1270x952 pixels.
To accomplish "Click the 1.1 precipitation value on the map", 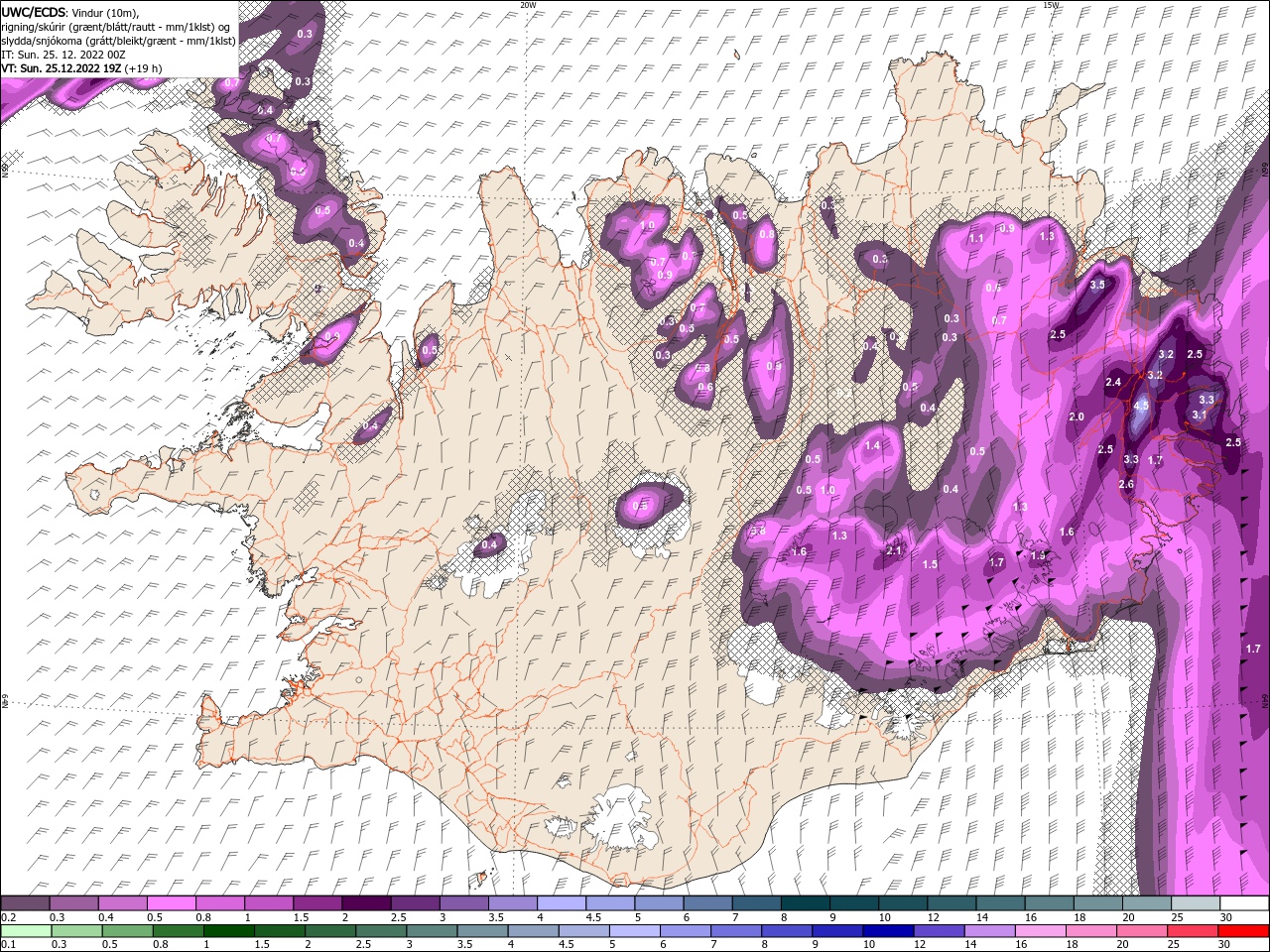I will (x=976, y=239).
